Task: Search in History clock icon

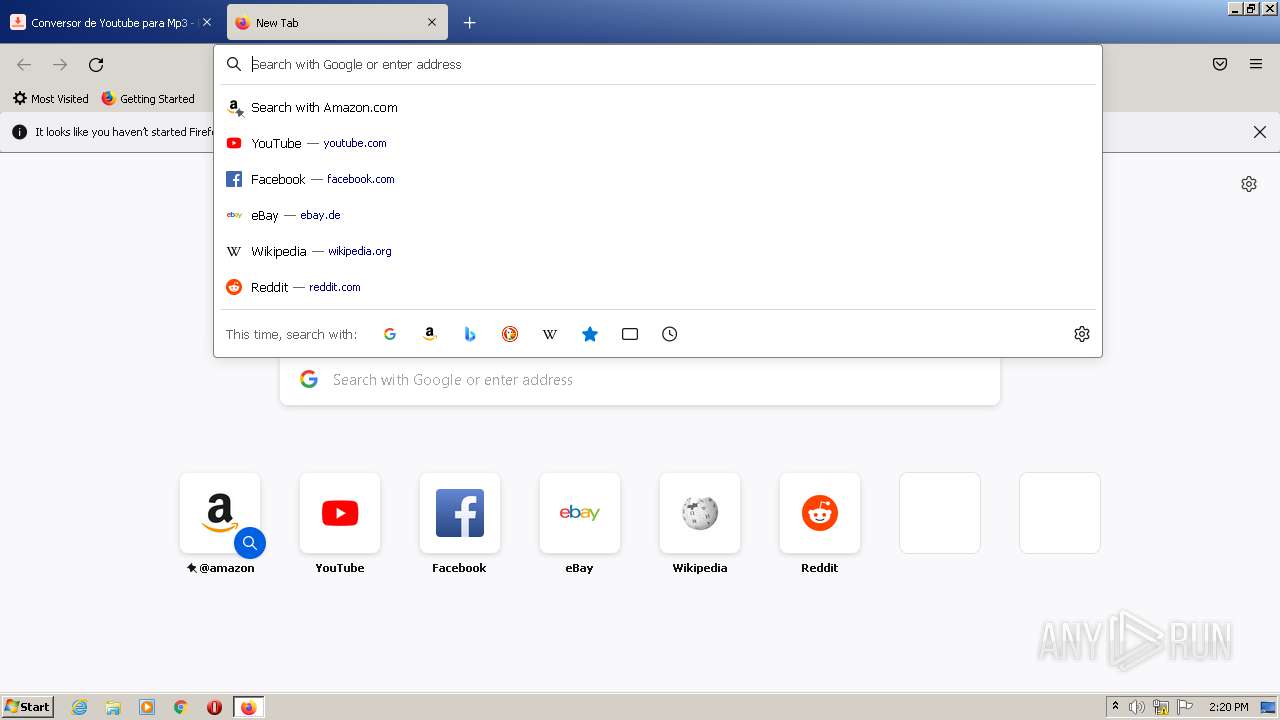Action: pos(670,334)
